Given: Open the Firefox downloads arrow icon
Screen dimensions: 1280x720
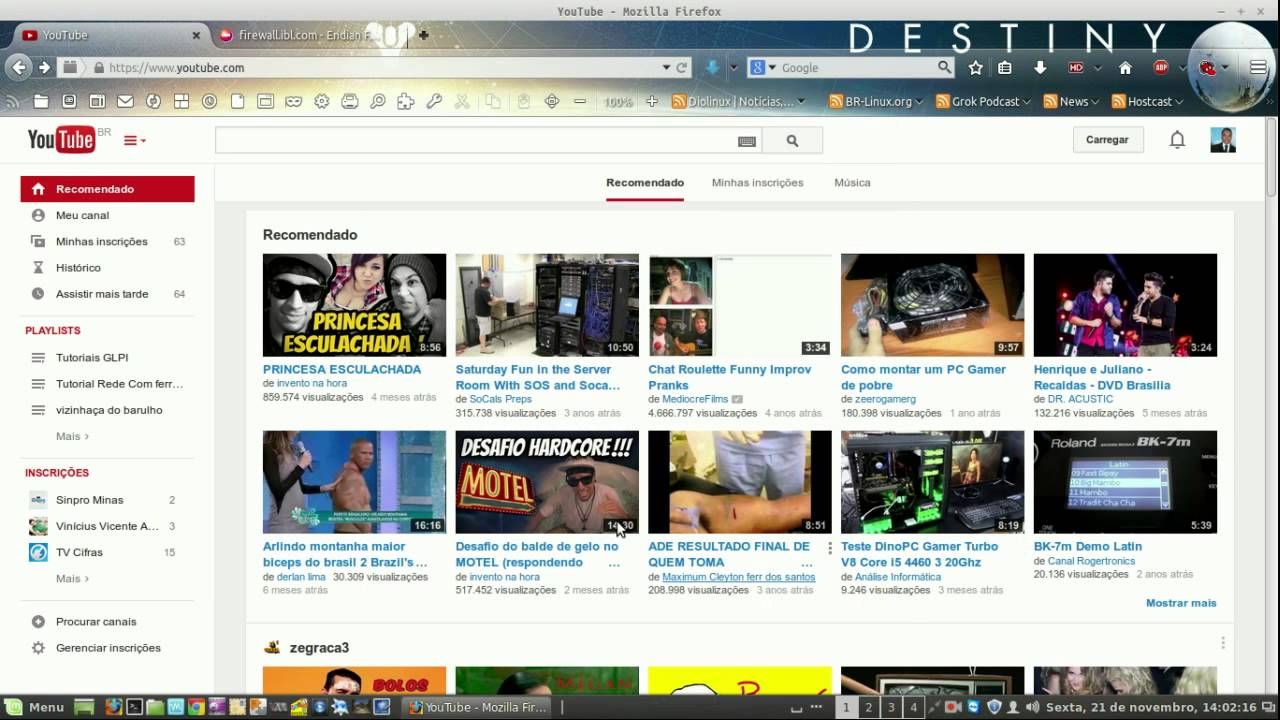Looking at the screenshot, I should tap(1040, 68).
